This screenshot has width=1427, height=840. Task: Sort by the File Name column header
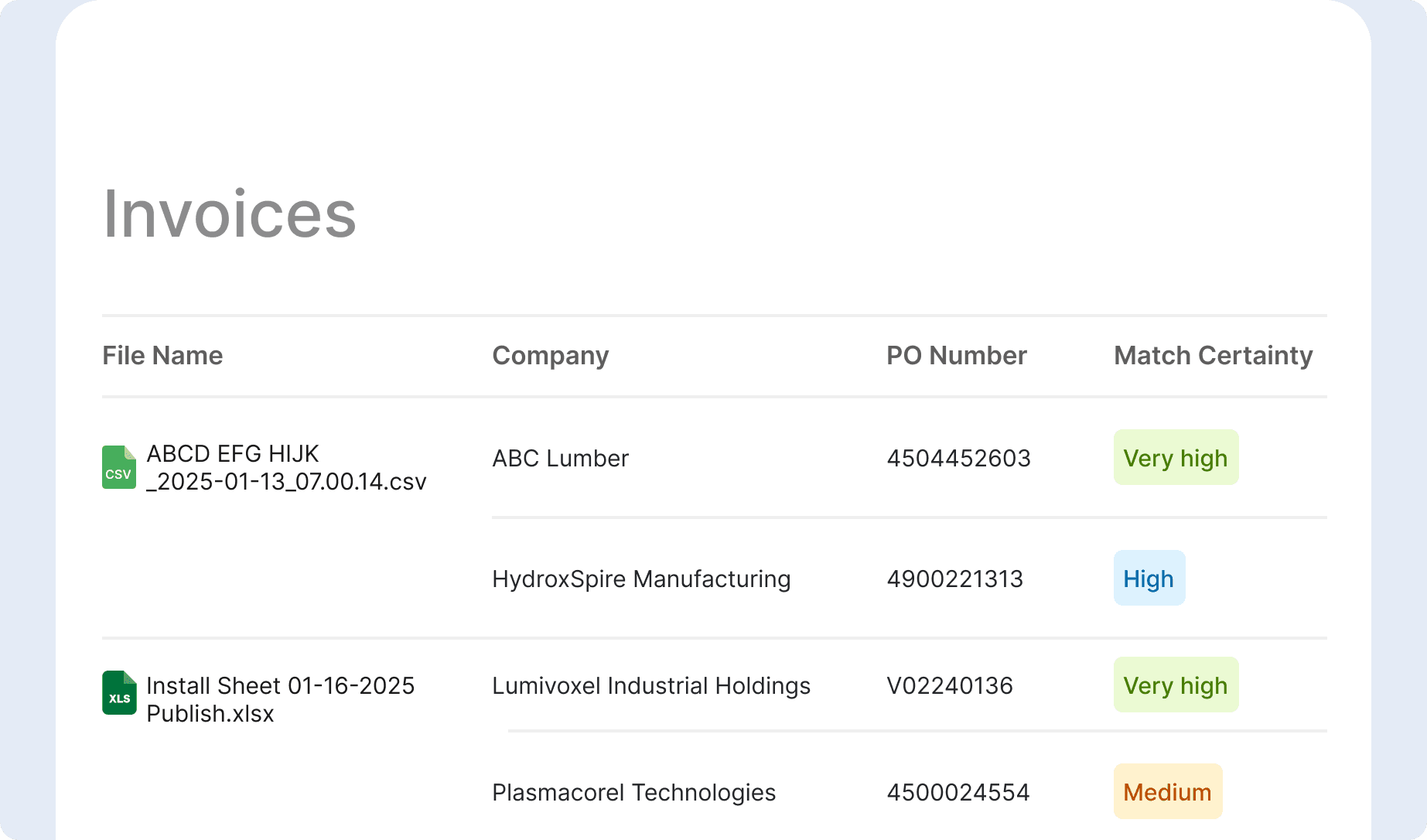coord(162,355)
